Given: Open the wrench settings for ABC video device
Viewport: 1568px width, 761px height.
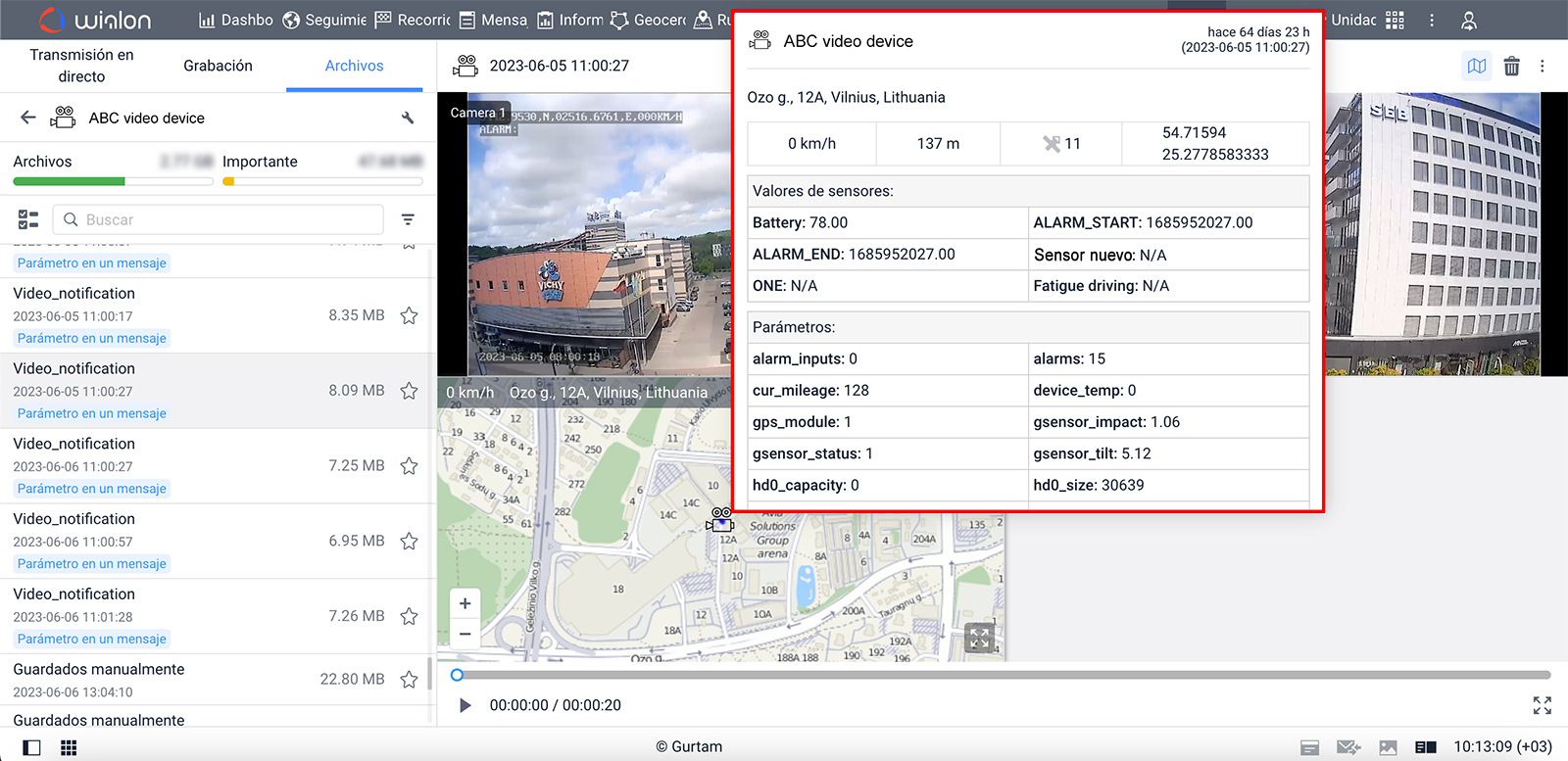Looking at the screenshot, I should click(408, 118).
